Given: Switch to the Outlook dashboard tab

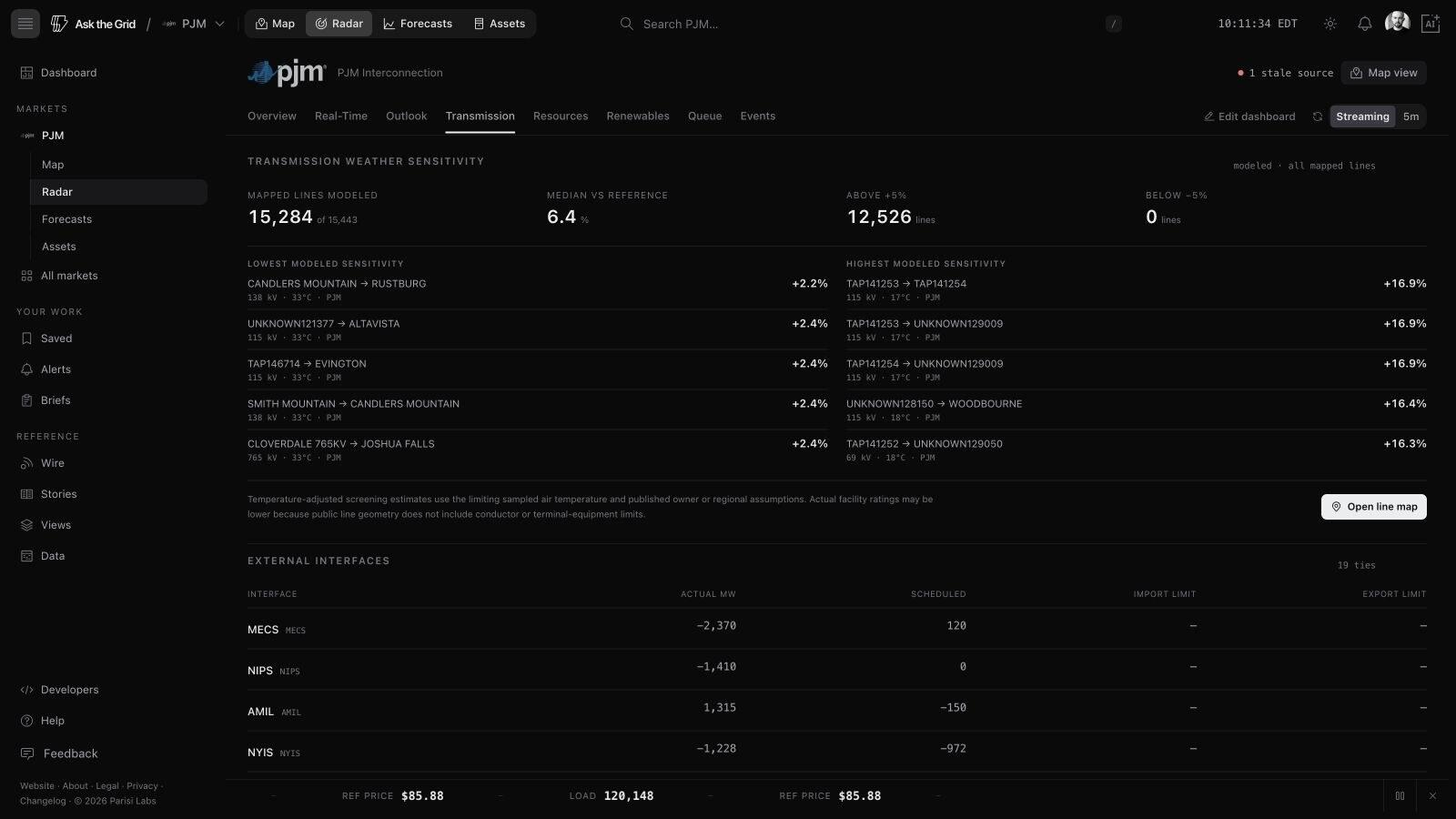Looking at the screenshot, I should tap(406, 116).
